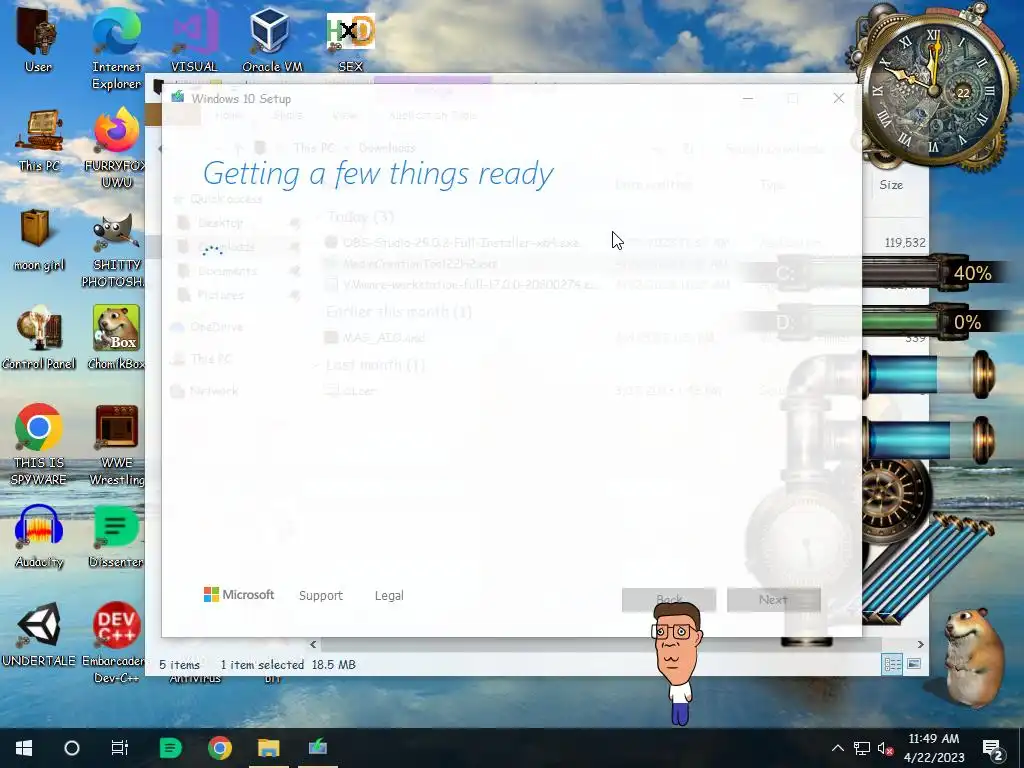Open the Audacity desktop icon
Screen dimensions: 1024x768
point(39,536)
